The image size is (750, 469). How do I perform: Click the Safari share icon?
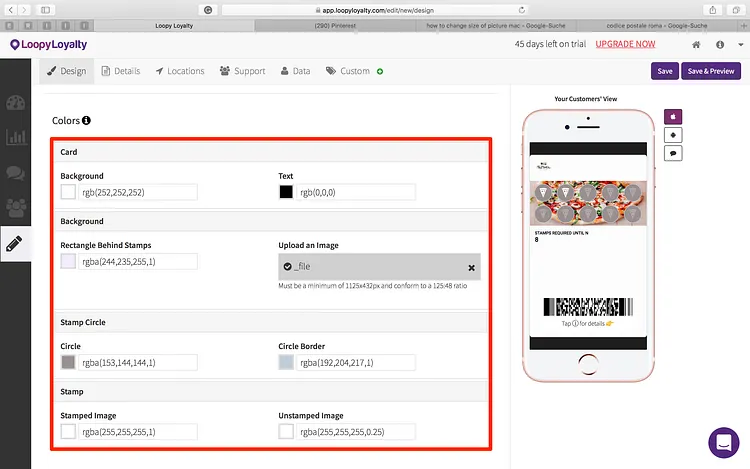click(712, 10)
